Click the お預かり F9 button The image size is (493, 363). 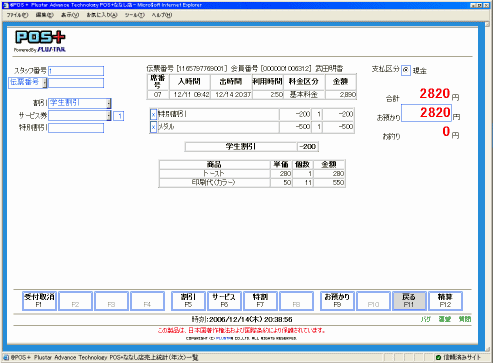coord(337,301)
